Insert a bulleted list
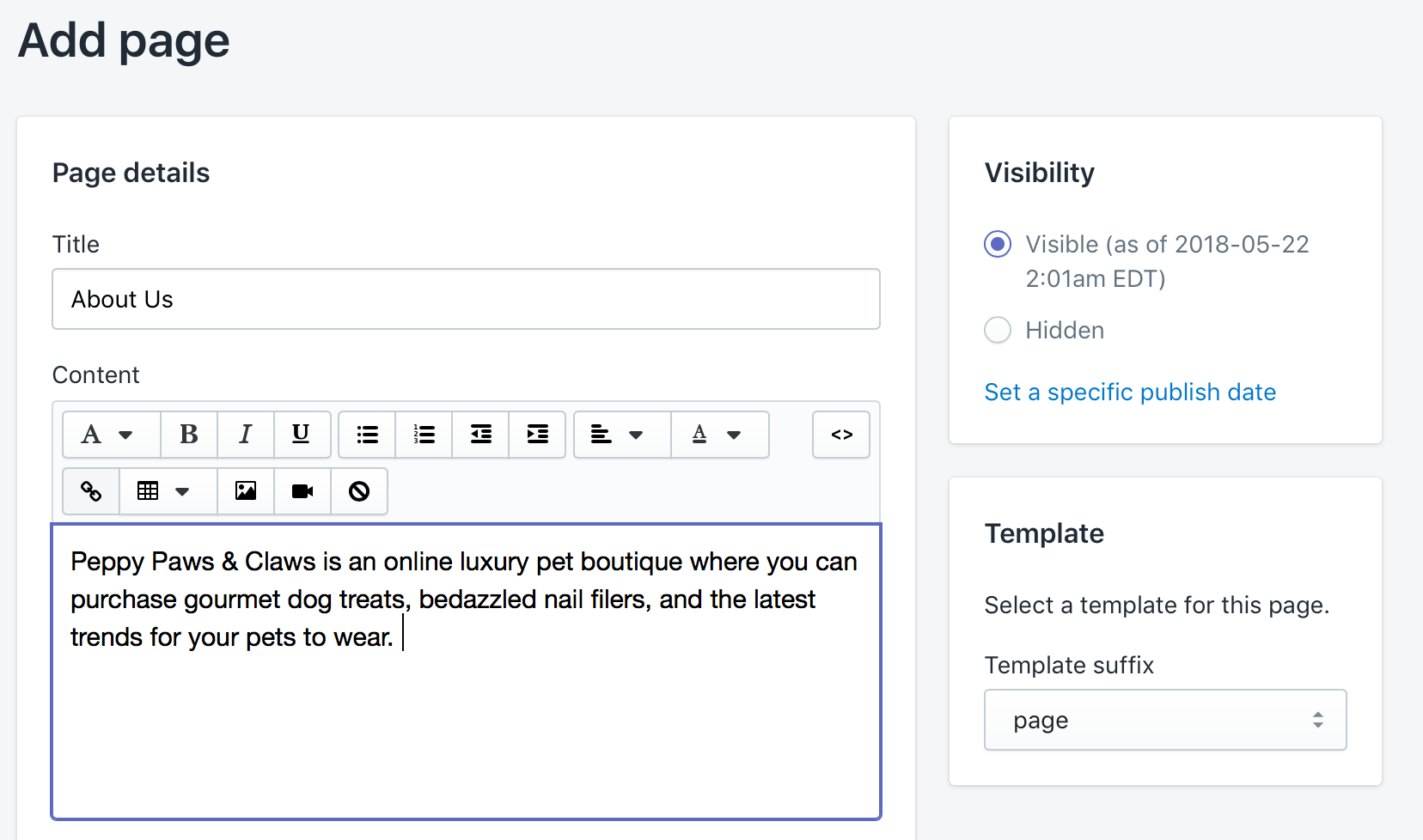The image size is (1423, 840). tap(367, 435)
